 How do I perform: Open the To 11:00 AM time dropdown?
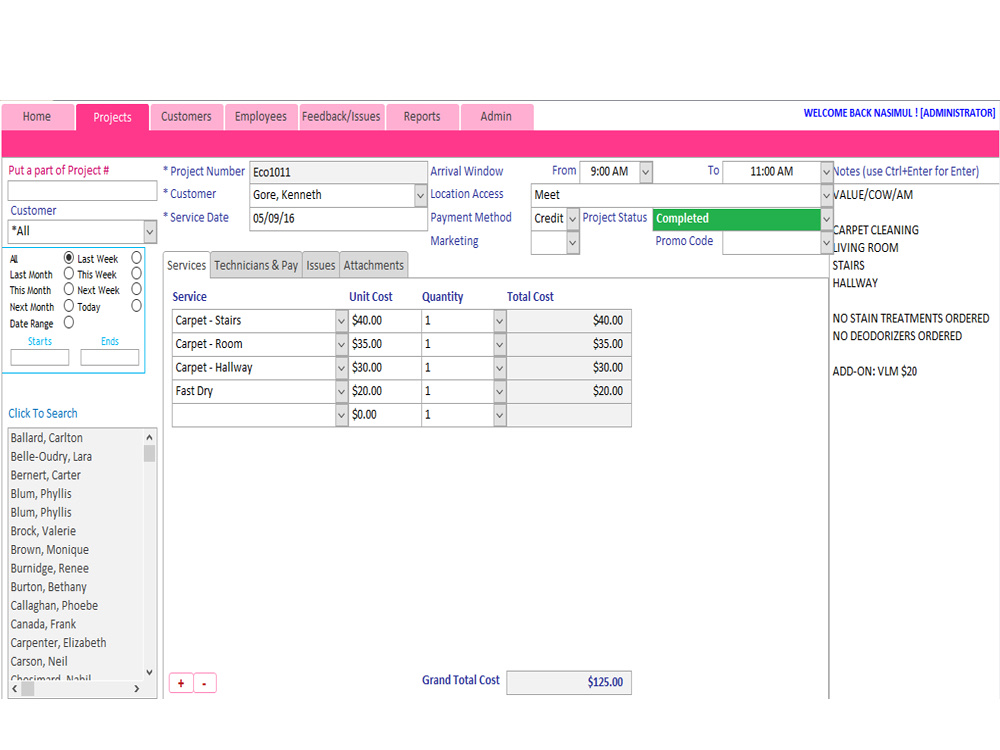point(827,172)
